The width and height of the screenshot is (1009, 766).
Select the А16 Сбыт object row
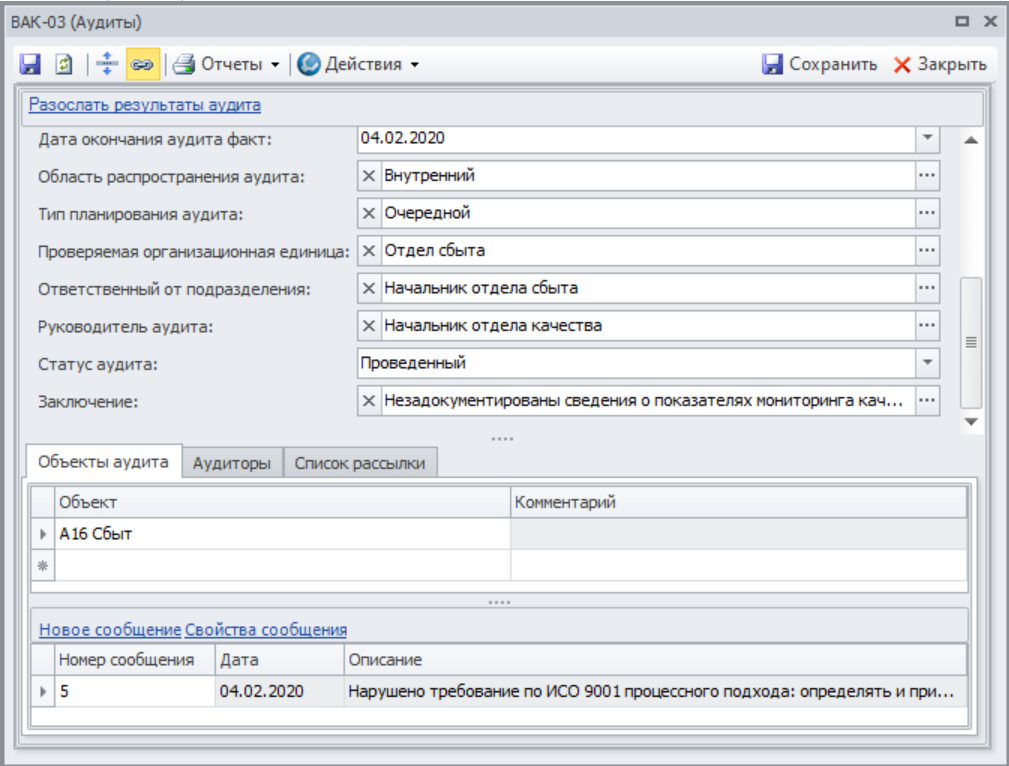[x=280, y=534]
